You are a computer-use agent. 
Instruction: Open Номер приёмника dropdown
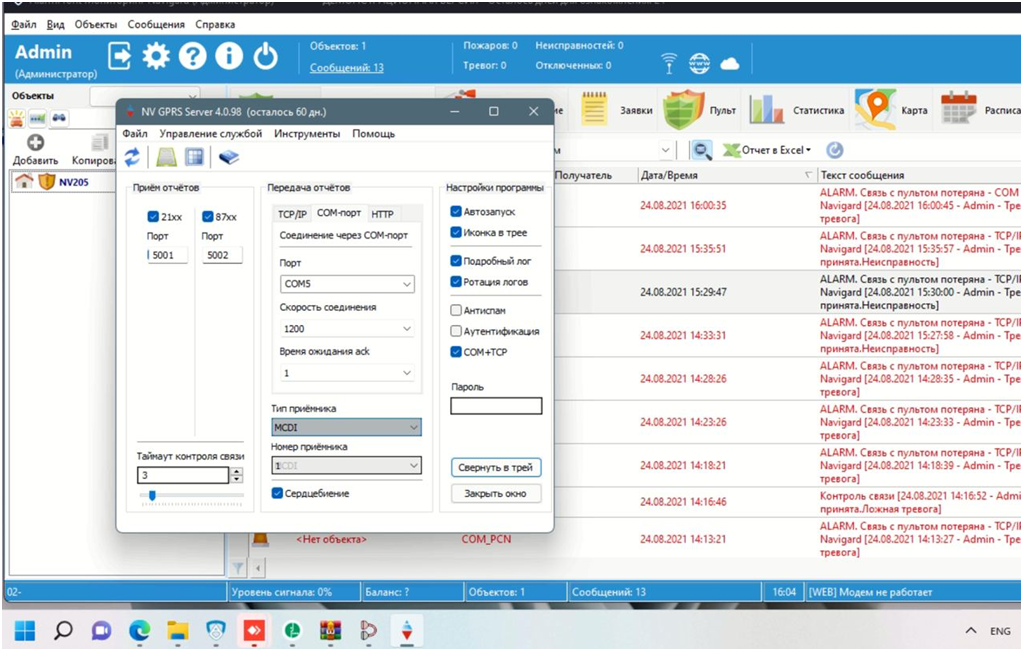click(x=346, y=466)
